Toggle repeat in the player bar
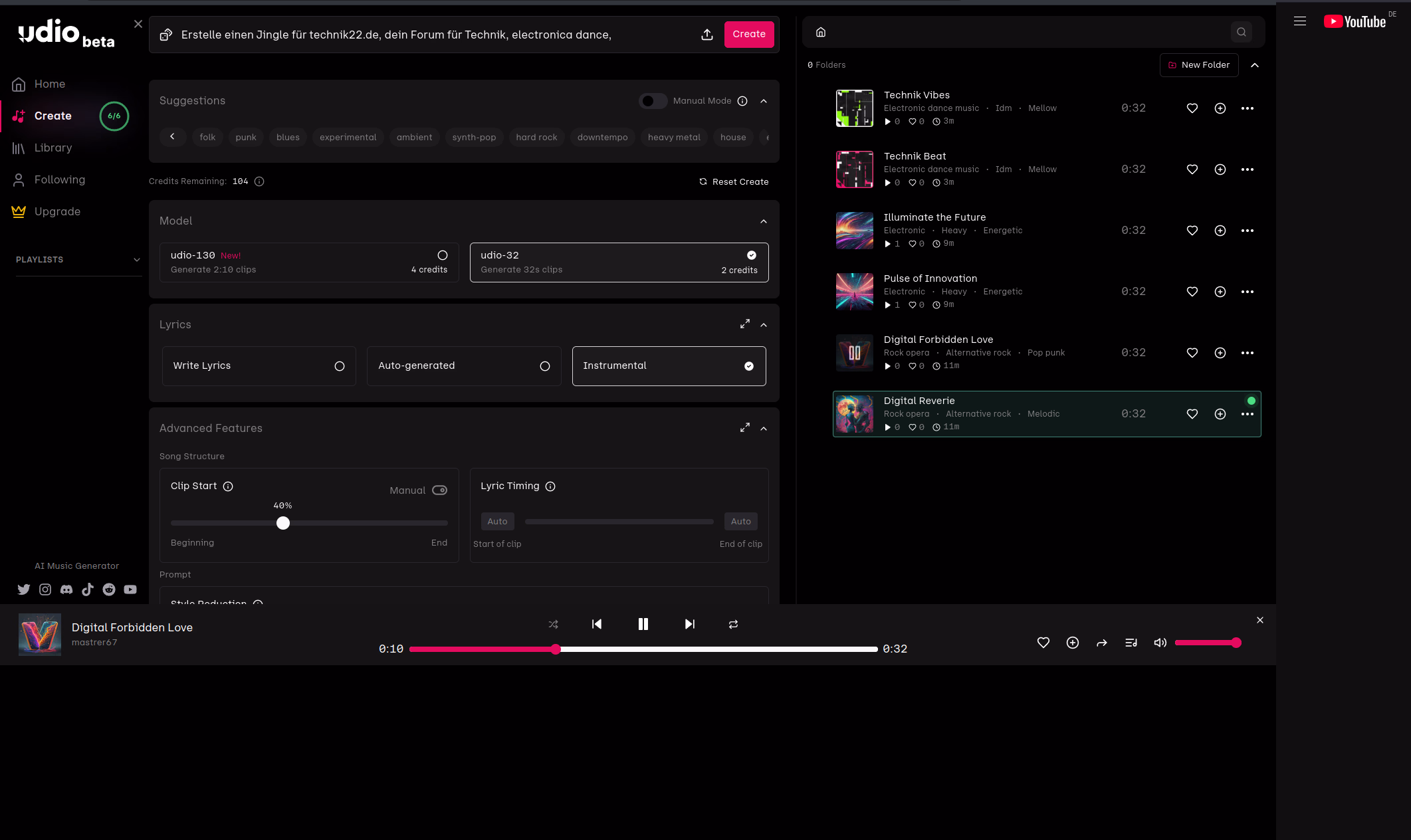This screenshot has height=840, width=1411. (x=734, y=624)
